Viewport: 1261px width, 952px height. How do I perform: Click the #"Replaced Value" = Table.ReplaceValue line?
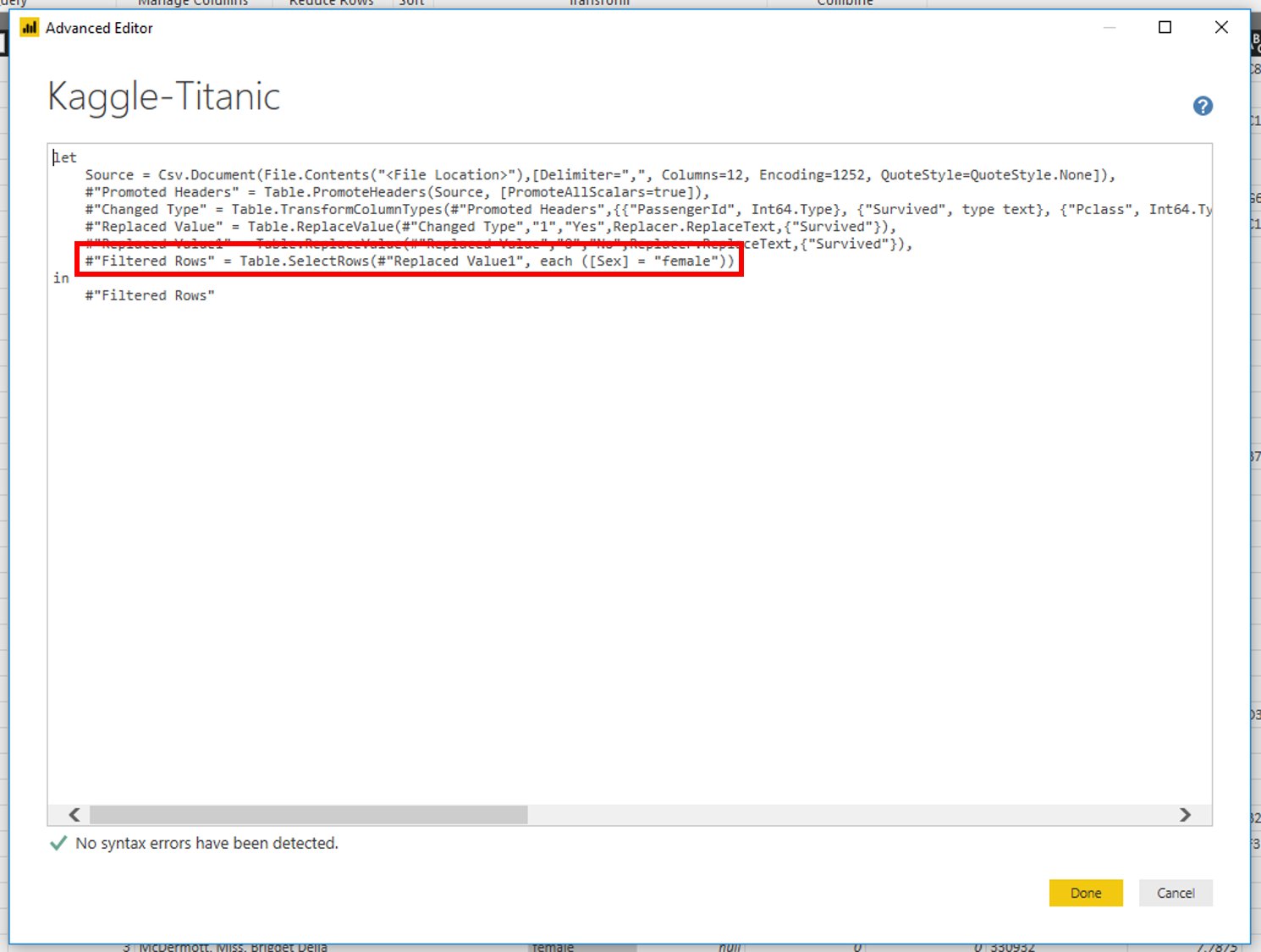click(490, 227)
